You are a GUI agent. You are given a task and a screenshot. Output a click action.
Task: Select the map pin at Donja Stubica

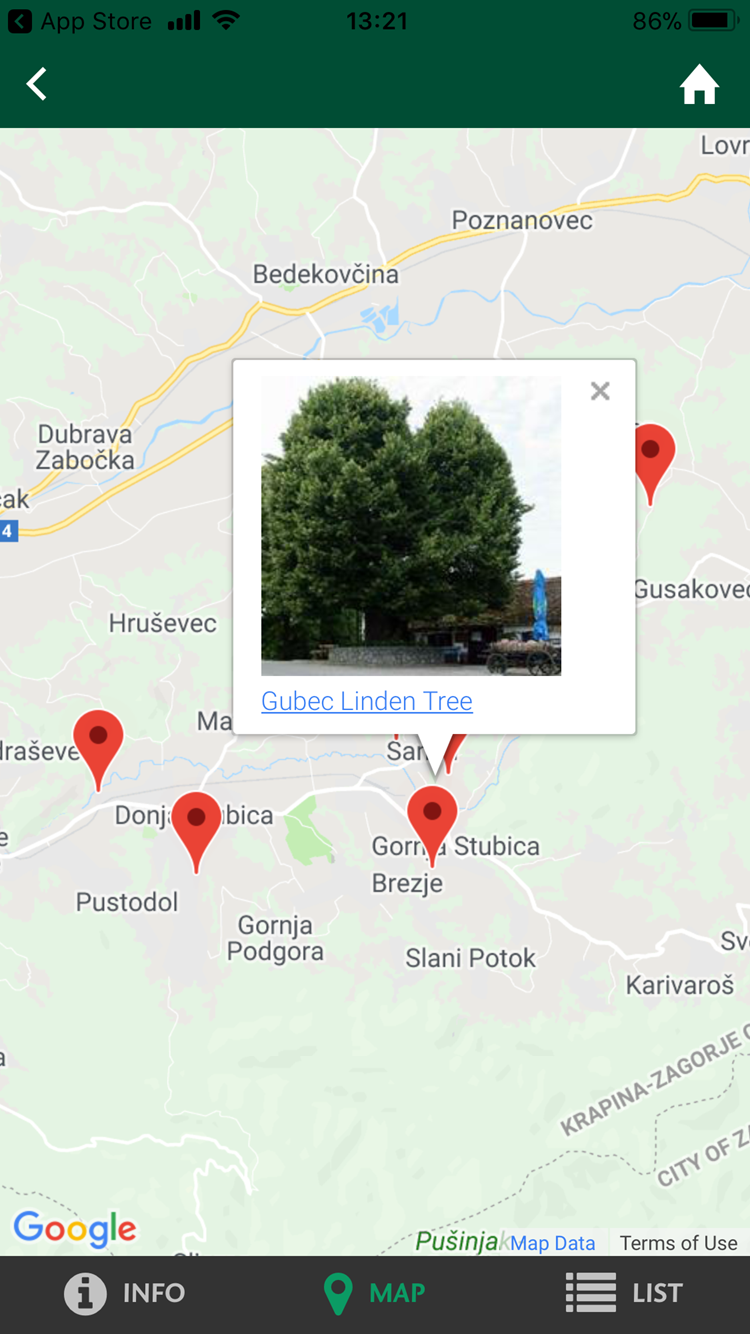(x=196, y=832)
